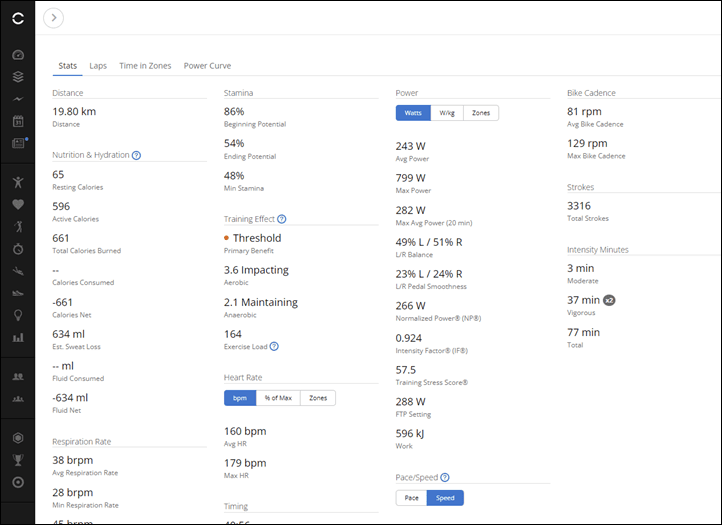The height and width of the screenshot is (525, 722).
Task: Click the 160 bpm Avg HR value
Action: click(245, 432)
